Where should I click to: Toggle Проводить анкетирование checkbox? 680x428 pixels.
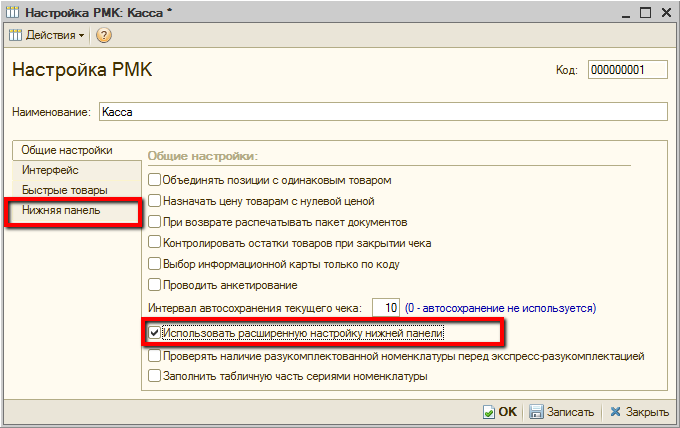(x=154, y=284)
